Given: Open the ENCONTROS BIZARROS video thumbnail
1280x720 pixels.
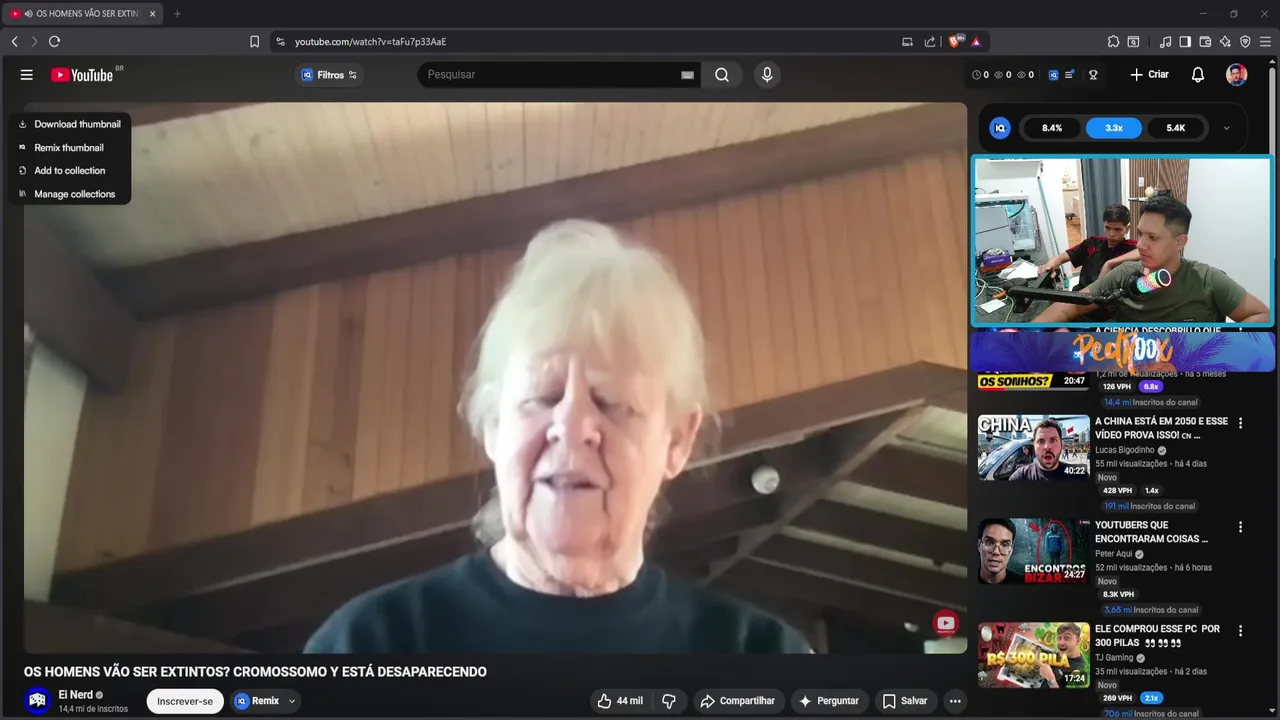Looking at the screenshot, I should (1033, 551).
